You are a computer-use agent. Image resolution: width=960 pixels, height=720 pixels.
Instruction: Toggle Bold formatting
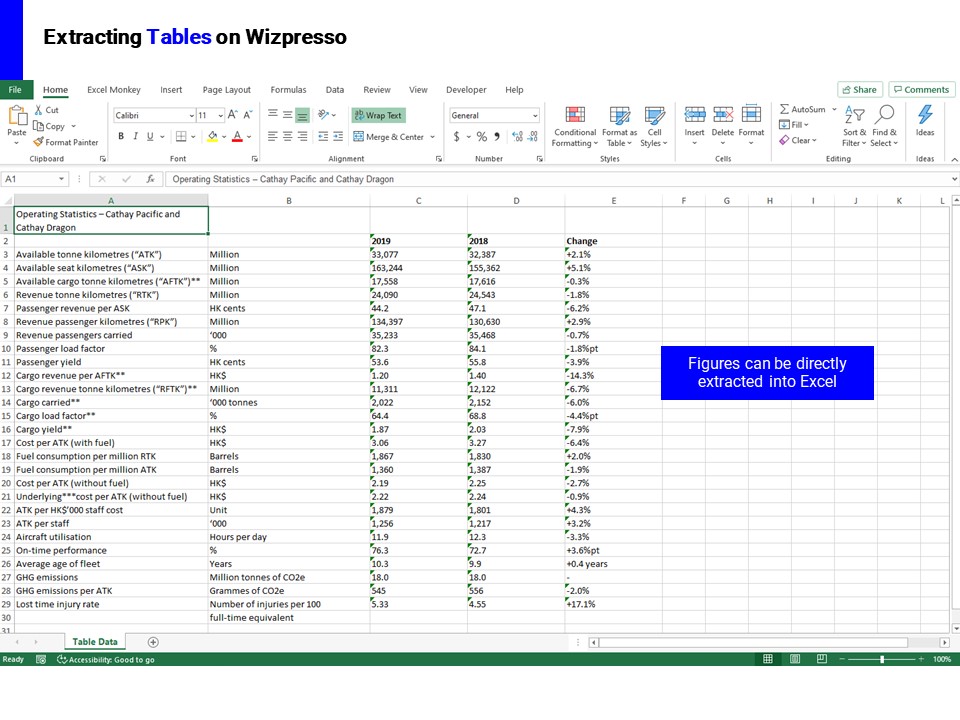point(121,137)
